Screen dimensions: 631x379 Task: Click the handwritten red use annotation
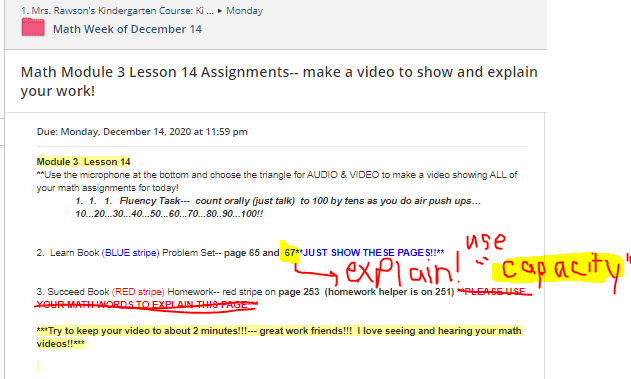pos(485,241)
